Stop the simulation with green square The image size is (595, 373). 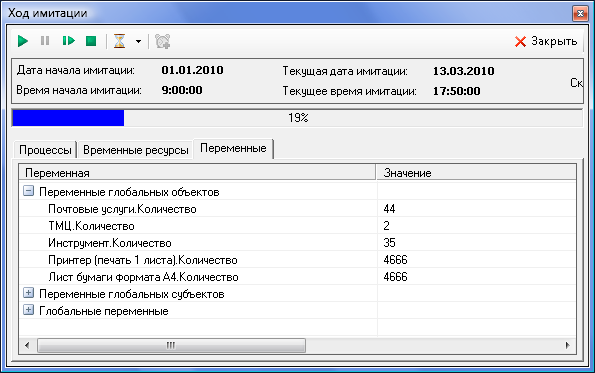click(x=91, y=41)
